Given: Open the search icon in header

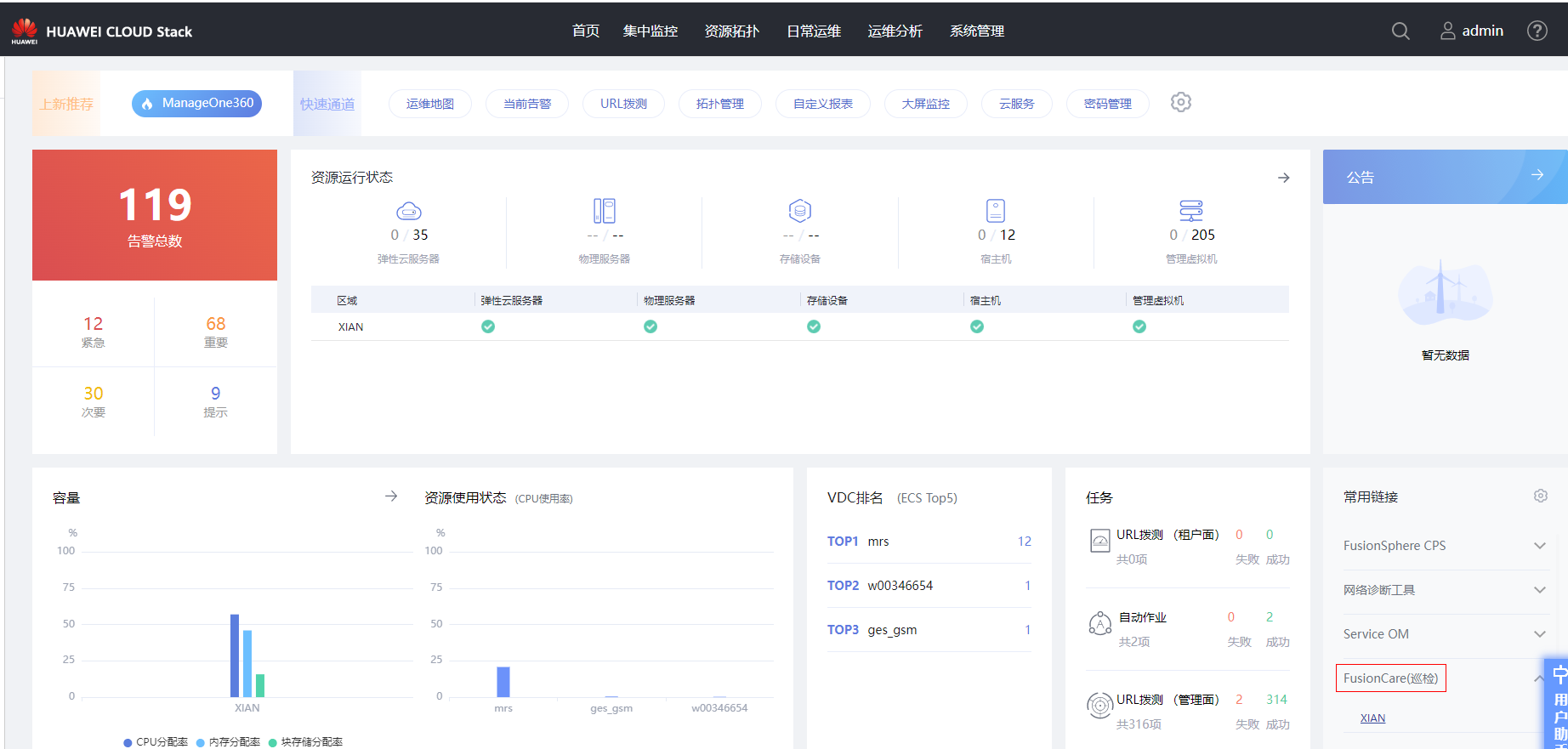Looking at the screenshot, I should point(1400,31).
